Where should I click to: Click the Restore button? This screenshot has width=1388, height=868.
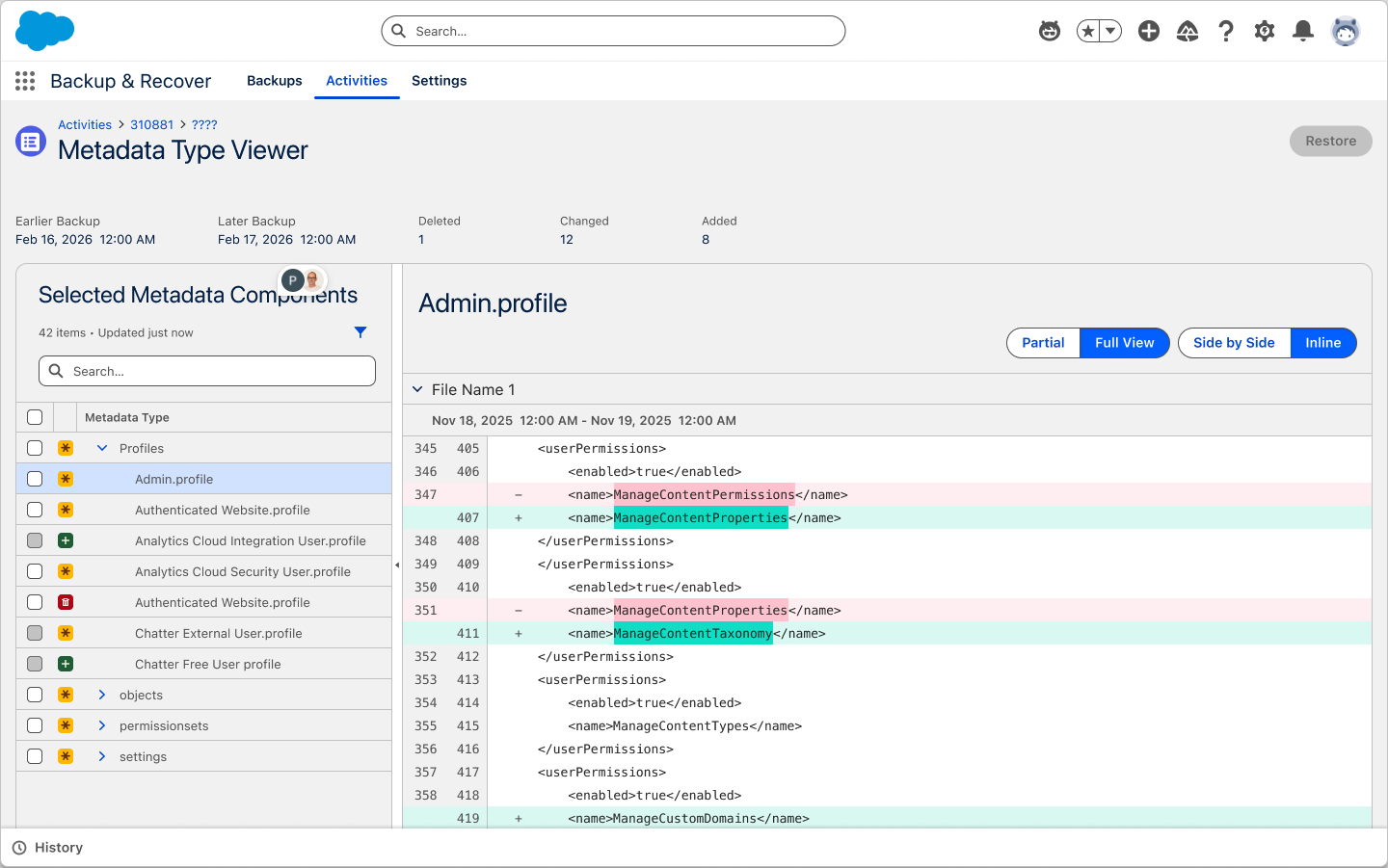click(x=1331, y=141)
